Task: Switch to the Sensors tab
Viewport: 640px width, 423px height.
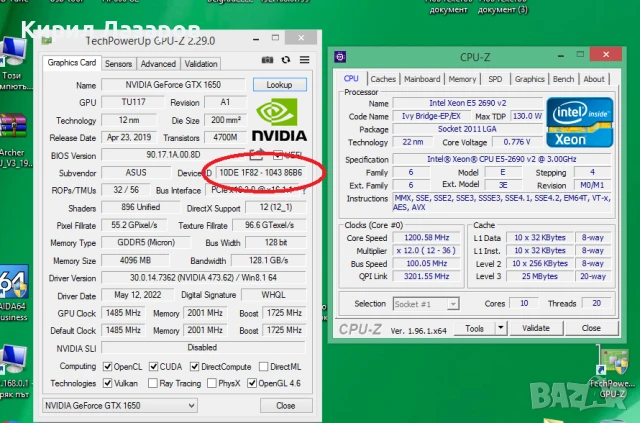Action: click(118, 64)
